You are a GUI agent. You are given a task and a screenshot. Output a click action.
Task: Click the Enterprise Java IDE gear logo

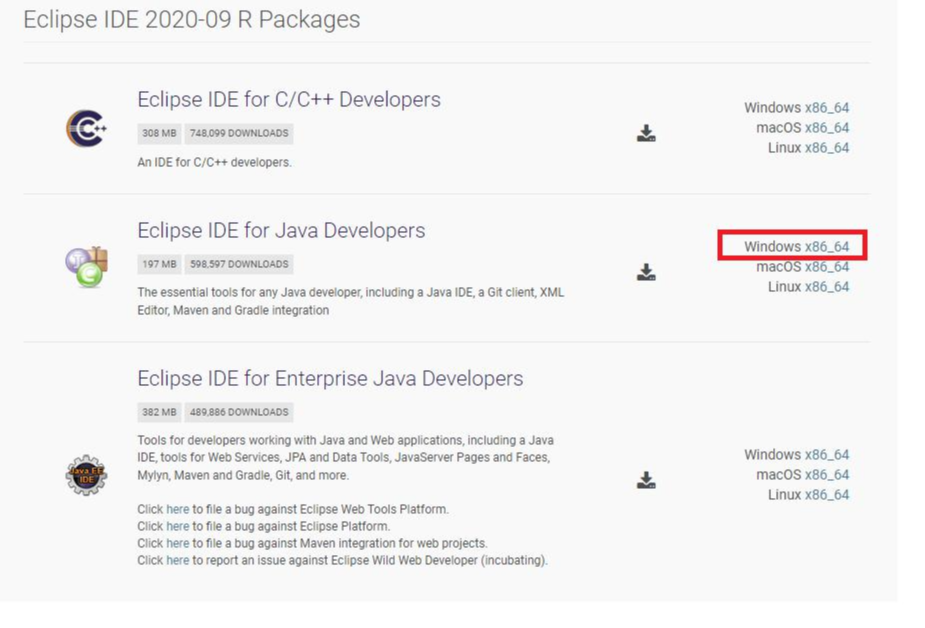tap(86, 475)
